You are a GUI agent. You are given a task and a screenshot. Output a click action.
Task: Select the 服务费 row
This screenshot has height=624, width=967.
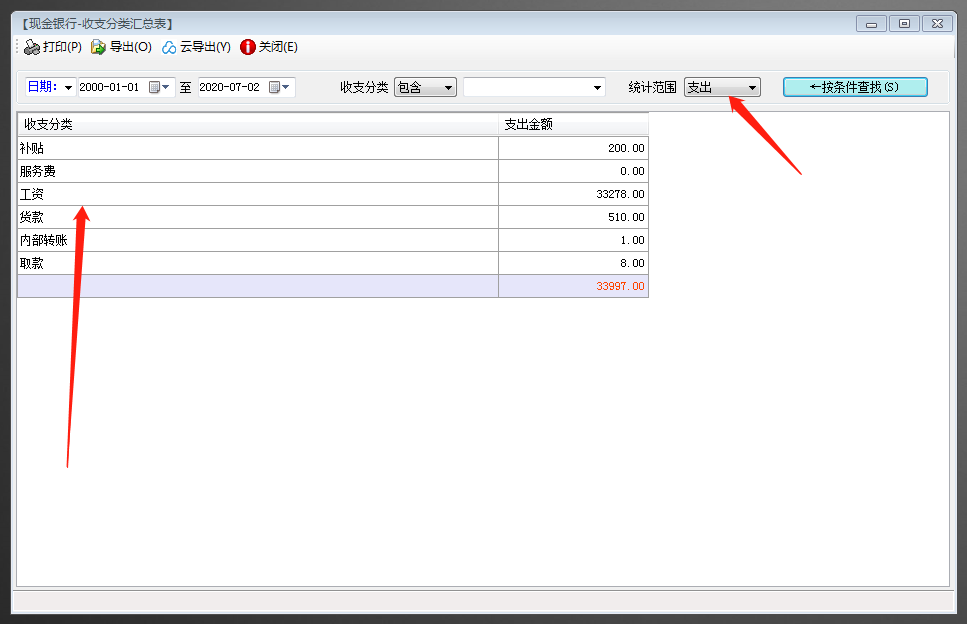pyautogui.click(x=257, y=171)
